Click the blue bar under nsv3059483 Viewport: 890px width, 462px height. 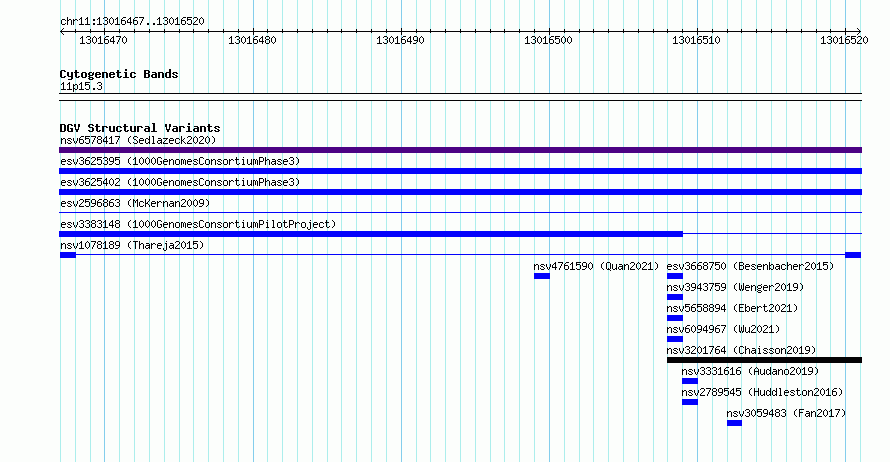pyautogui.click(x=734, y=423)
